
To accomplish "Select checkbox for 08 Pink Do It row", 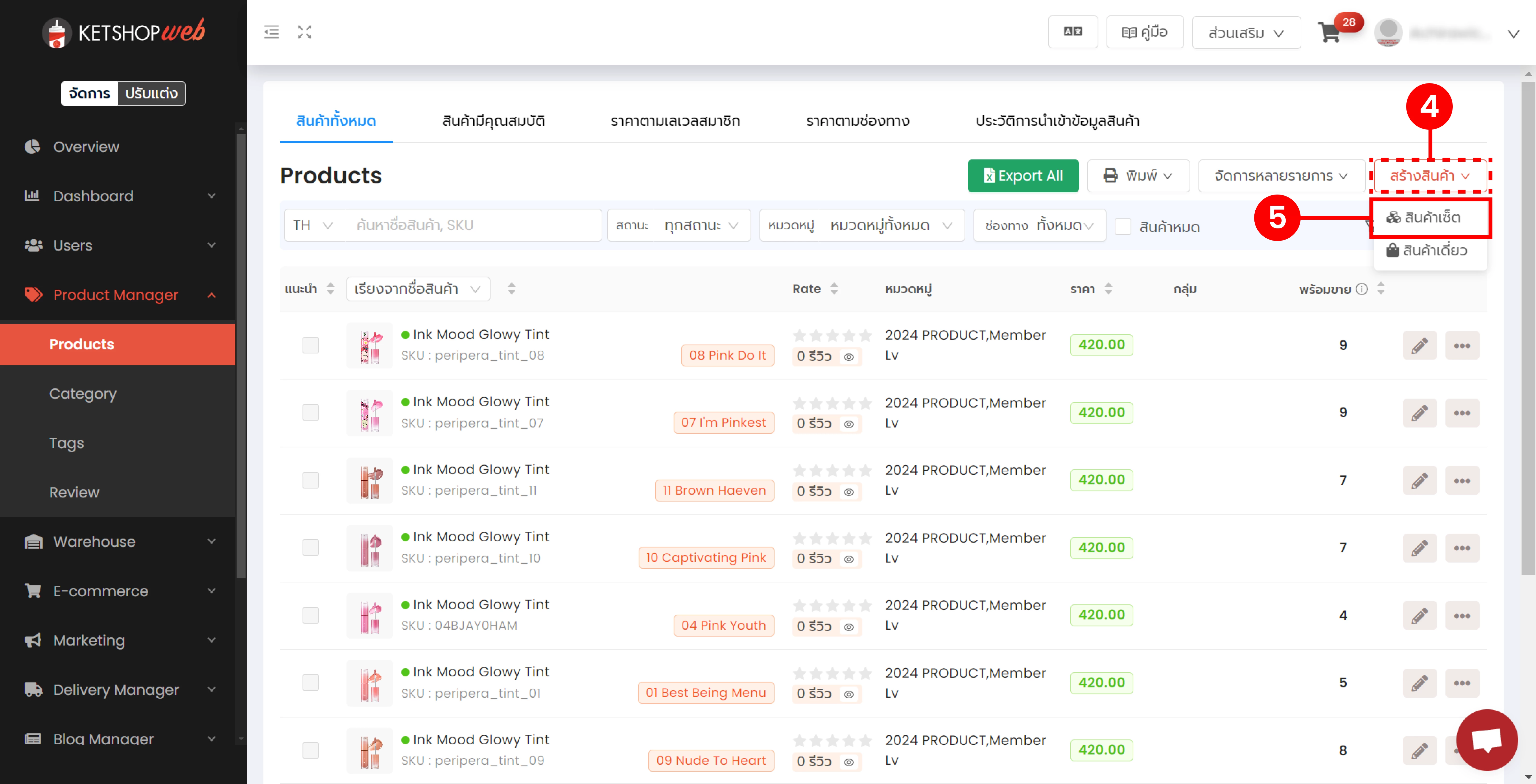I will coord(311,345).
